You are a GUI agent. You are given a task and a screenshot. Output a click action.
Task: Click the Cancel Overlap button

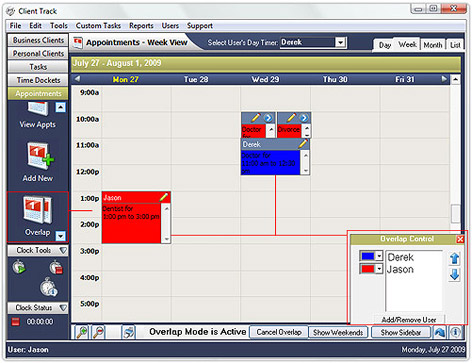pos(279,332)
